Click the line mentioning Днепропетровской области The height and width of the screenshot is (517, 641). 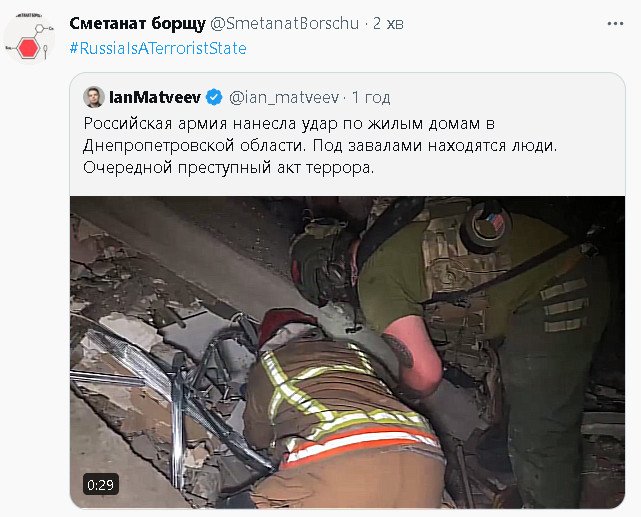[x=320, y=145]
